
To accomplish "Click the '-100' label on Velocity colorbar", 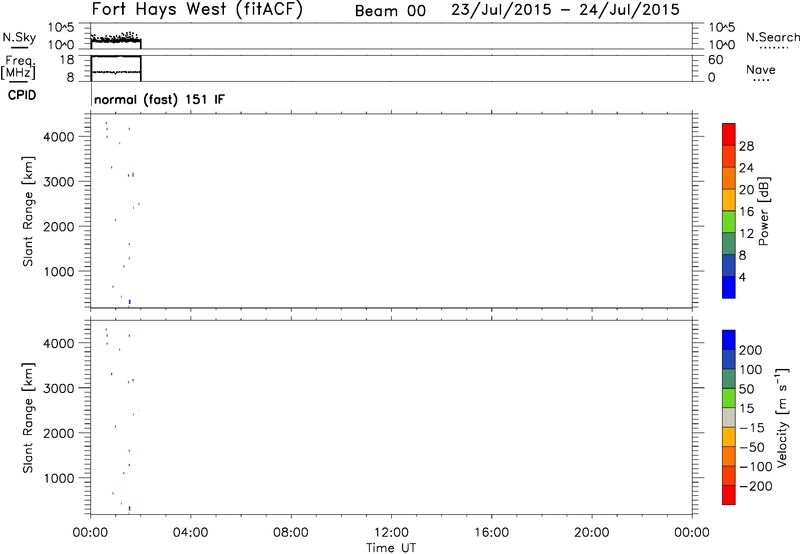I will click(x=756, y=467).
